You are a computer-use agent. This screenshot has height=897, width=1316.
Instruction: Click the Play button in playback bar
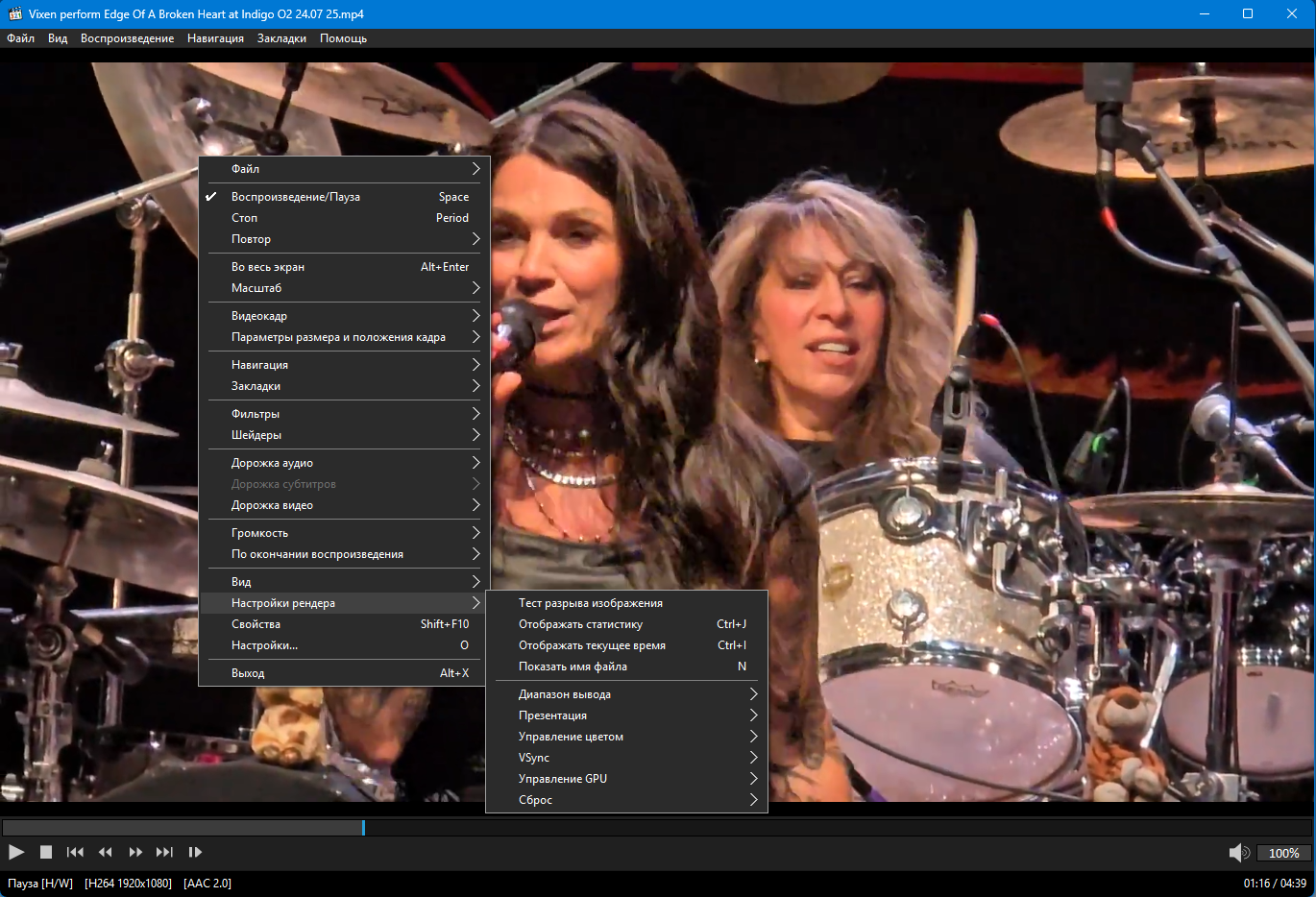pyautogui.click(x=16, y=852)
